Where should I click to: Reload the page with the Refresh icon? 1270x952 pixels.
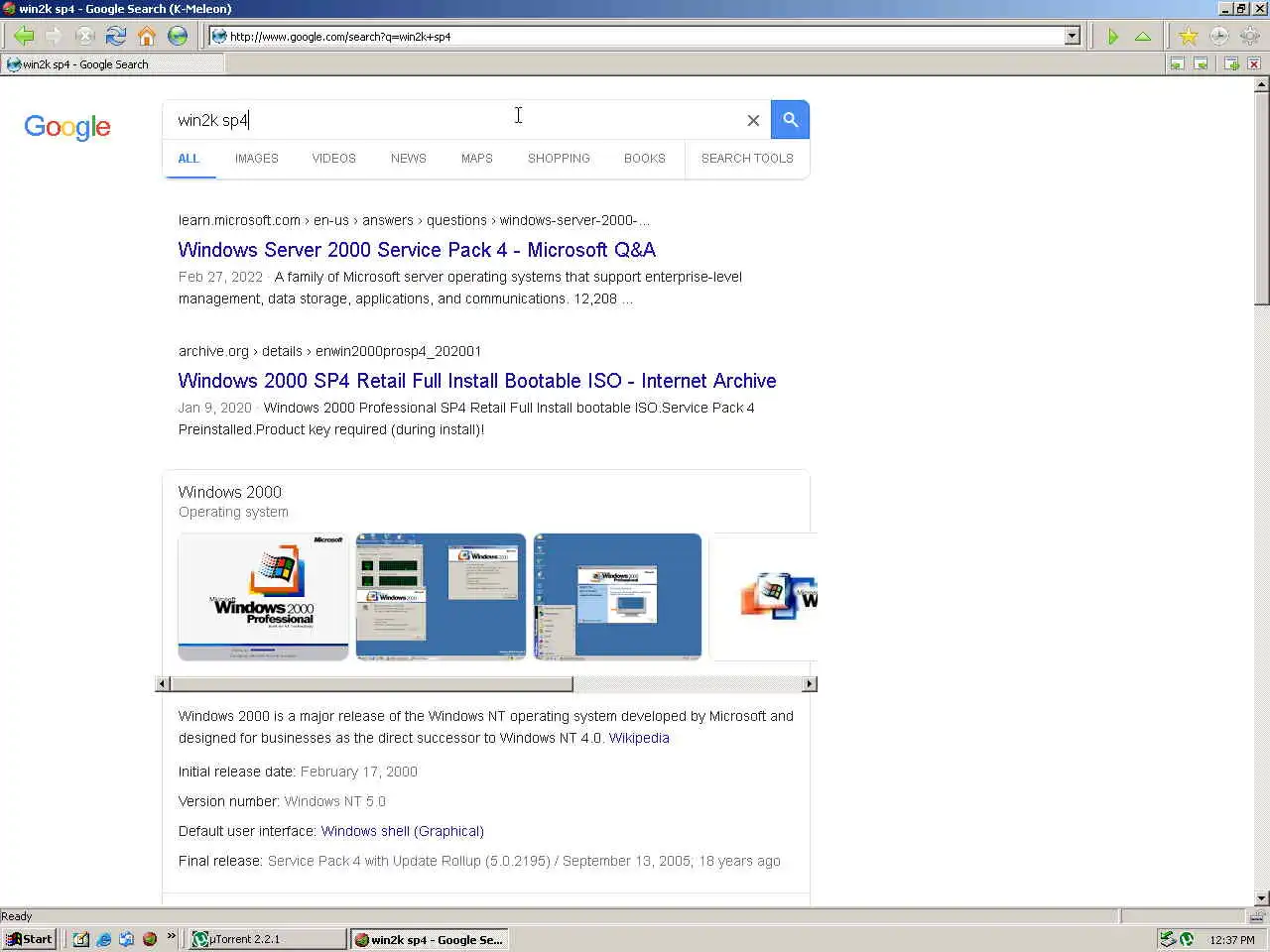[x=116, y=37]
